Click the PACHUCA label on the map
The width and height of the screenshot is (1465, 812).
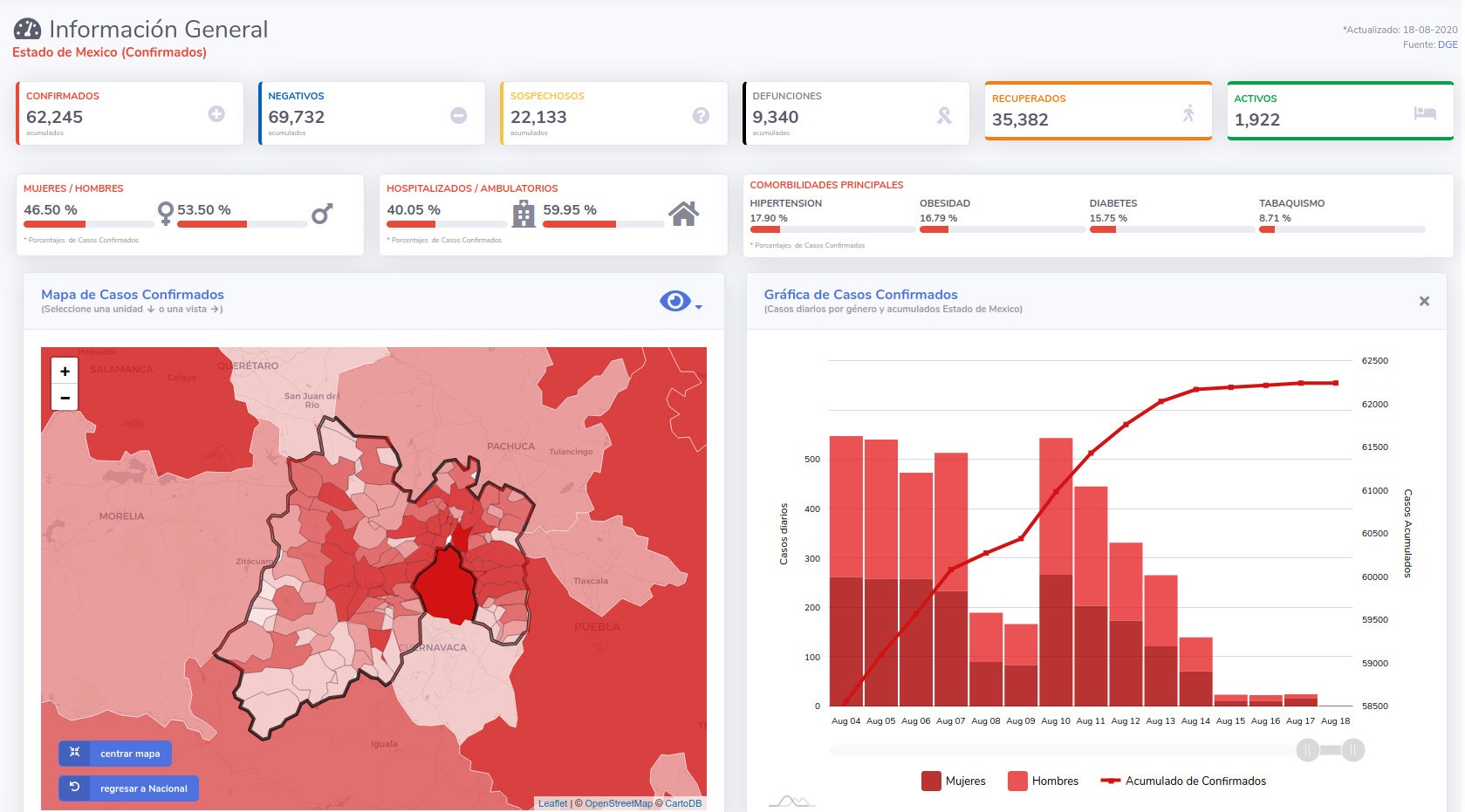coord(510,447)
